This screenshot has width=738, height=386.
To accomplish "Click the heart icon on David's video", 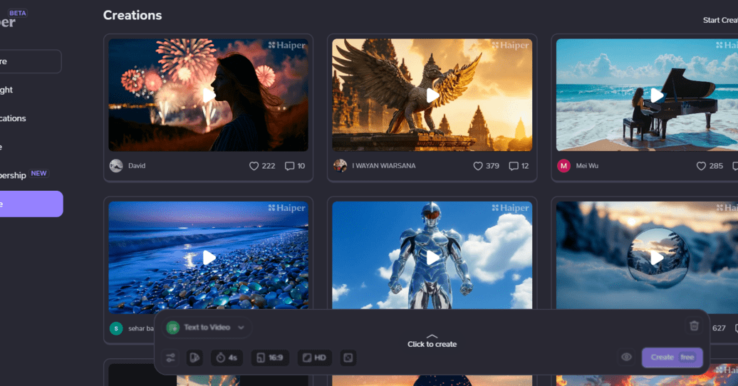I will [x=254, y=166].
